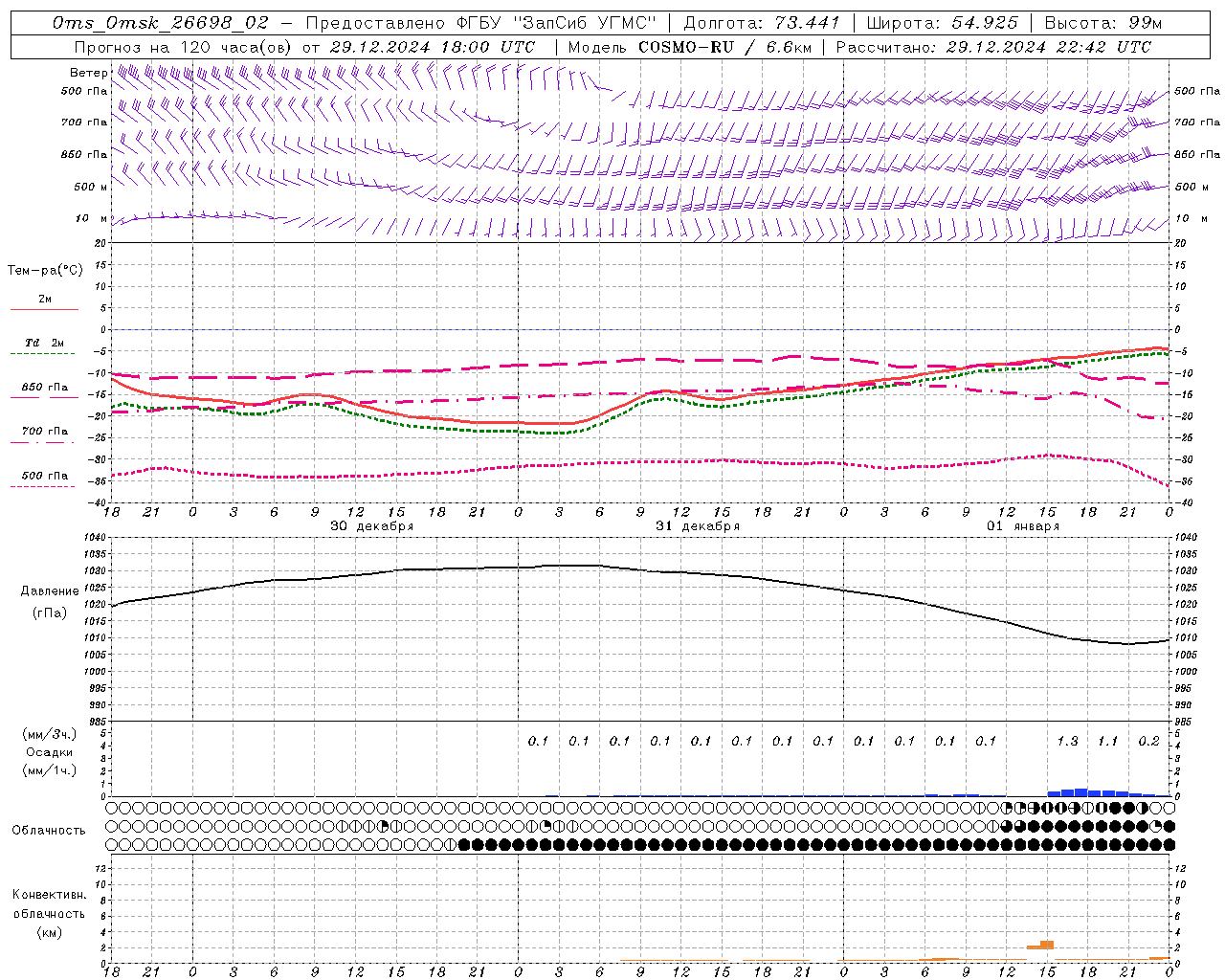Click the 31 декабря date label
The image size is (1225, 980).
(698, 526)
